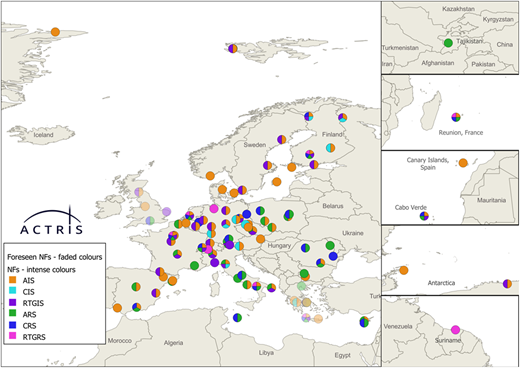Click the ACTRIS logo

52,220
